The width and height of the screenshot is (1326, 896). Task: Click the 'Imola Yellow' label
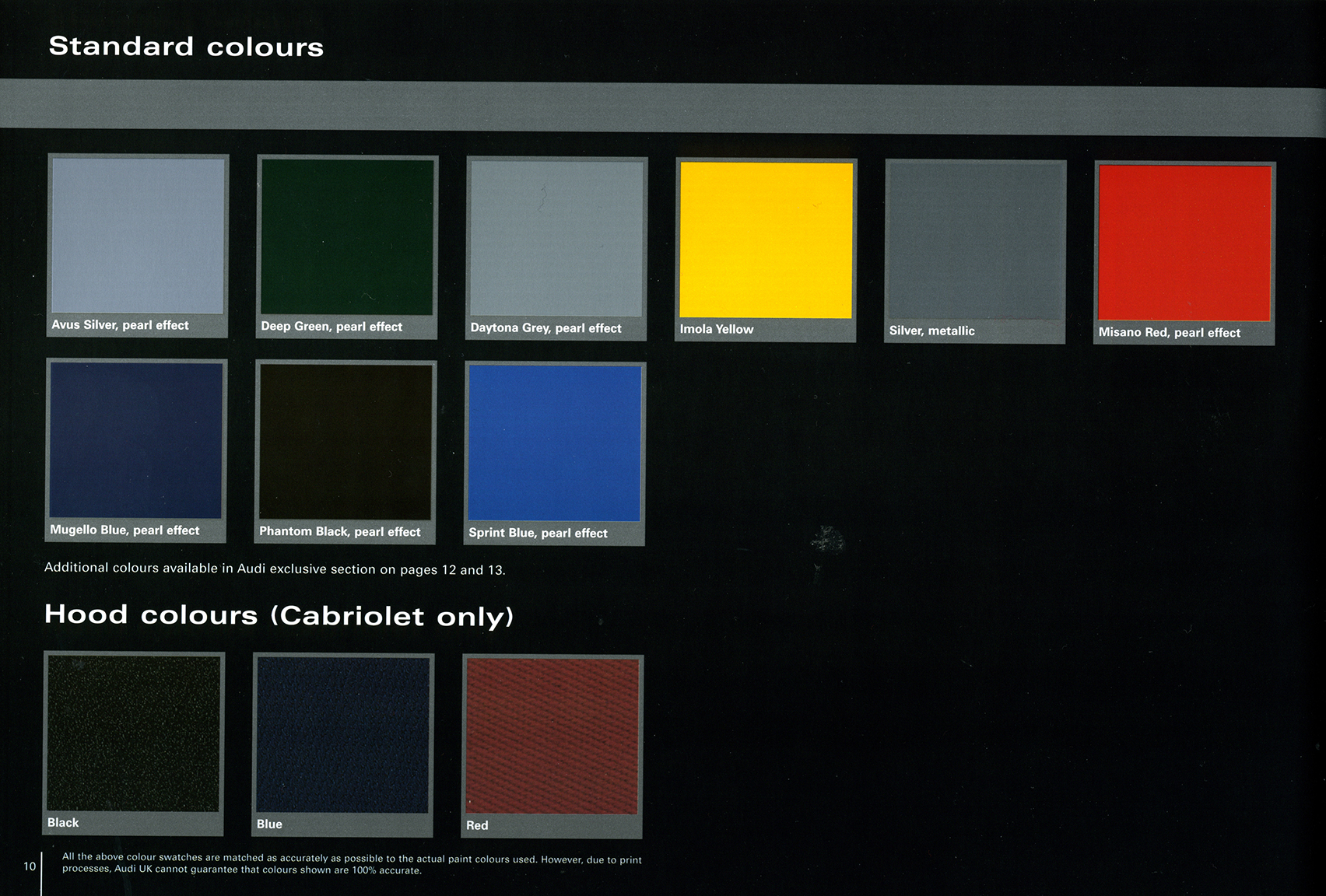717,329
